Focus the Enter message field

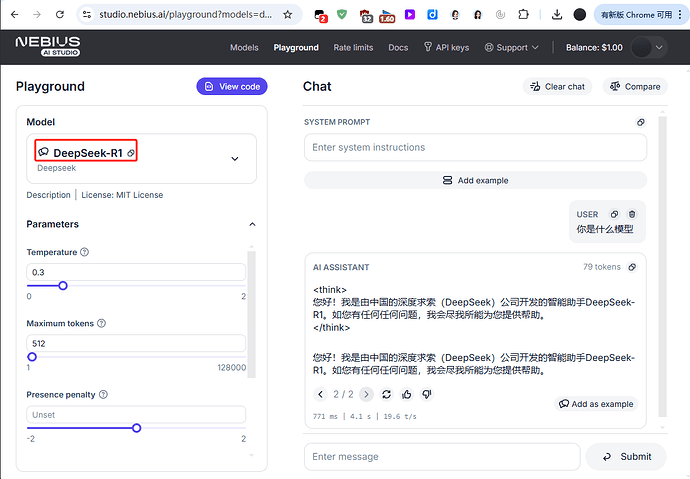(442, 457)
